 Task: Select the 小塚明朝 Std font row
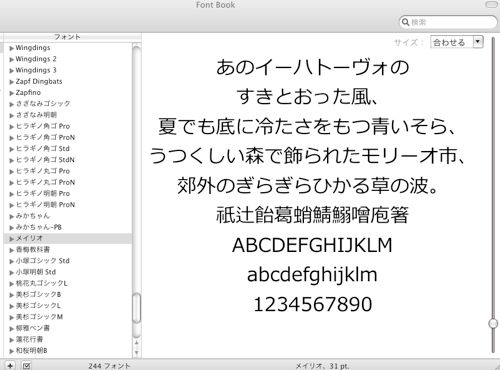click(x=68, y=272)
